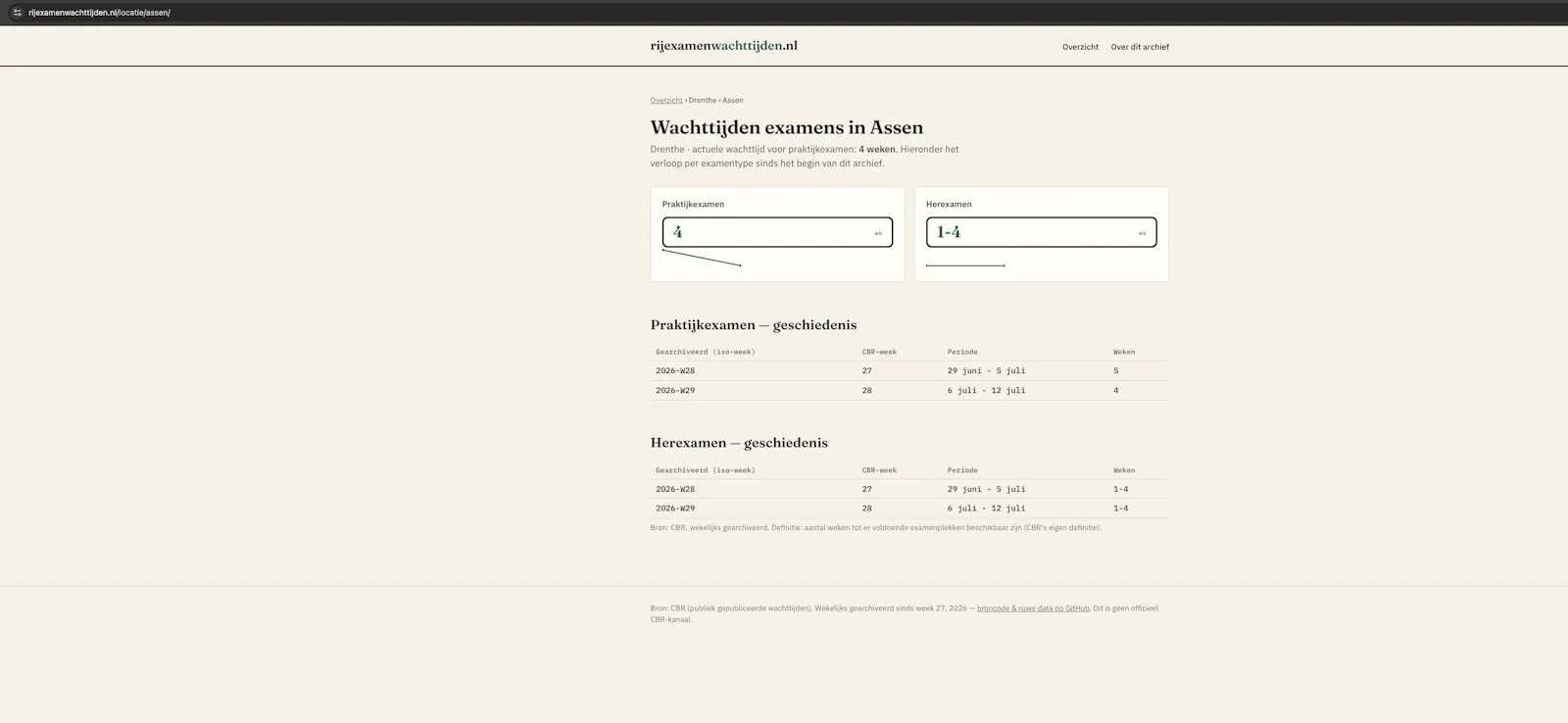Click the Praktijkexamen card label
The width and height of the screenshot is (1568, 723).
pyautogui.click(x=693, y=204)
